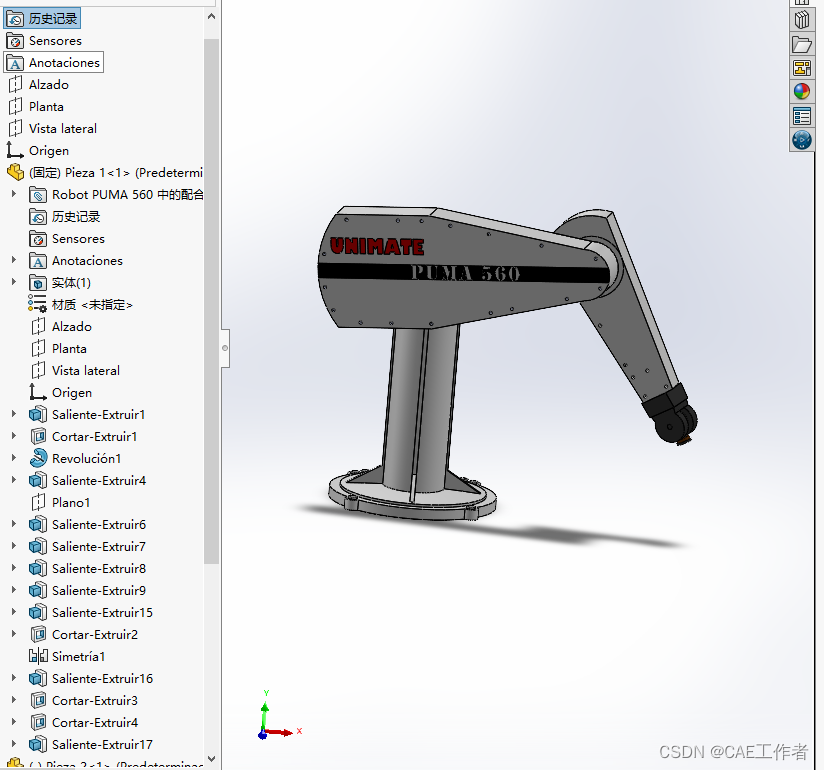Expand the 实体(1) solid bodies folder
This screenshot has height=770, width=824.
pyautogui.click(x=14, y=282)
